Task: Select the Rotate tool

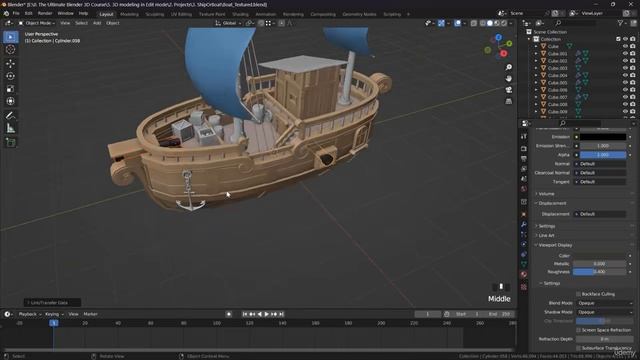Action: pos(11,76)
